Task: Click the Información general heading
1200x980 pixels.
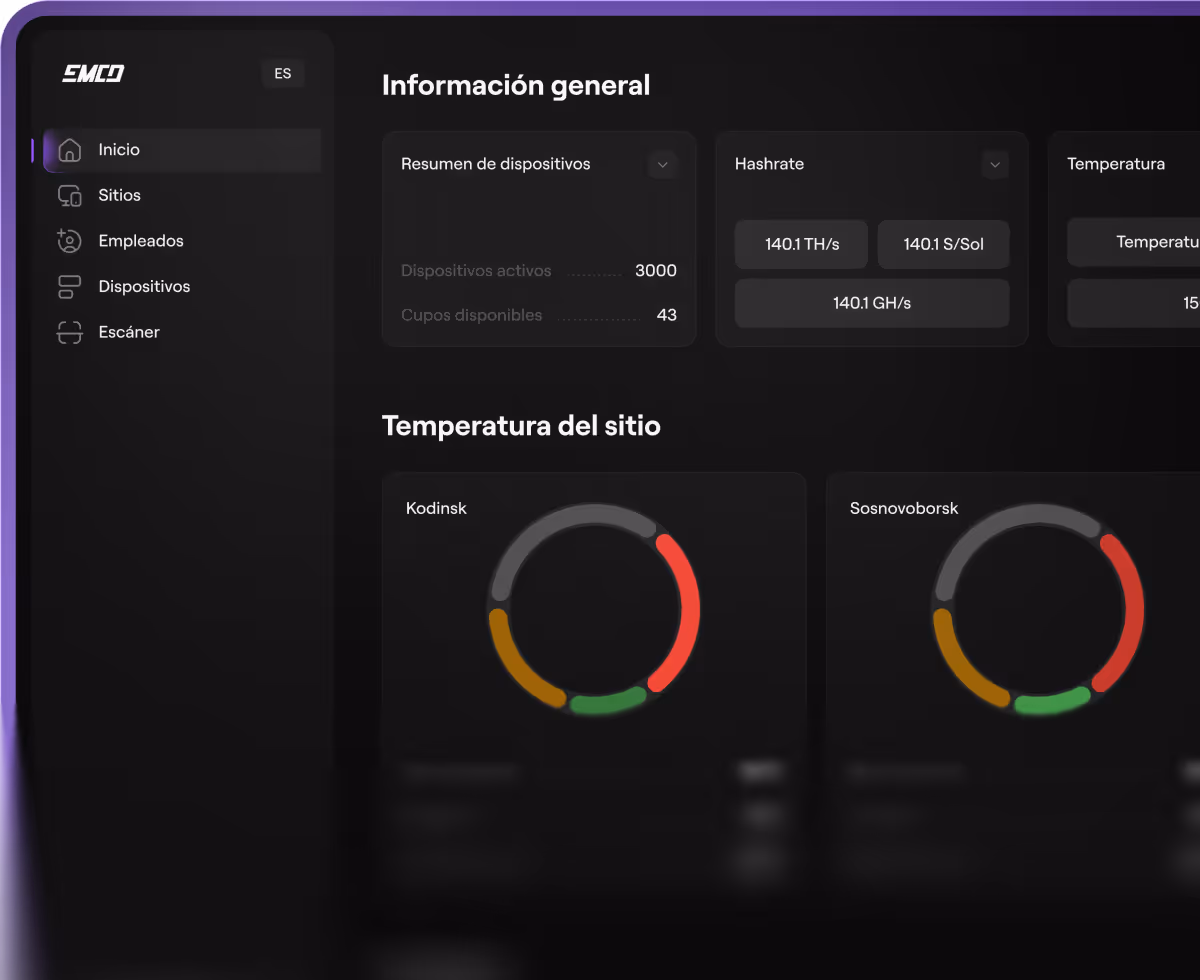Action: [516, 85]
